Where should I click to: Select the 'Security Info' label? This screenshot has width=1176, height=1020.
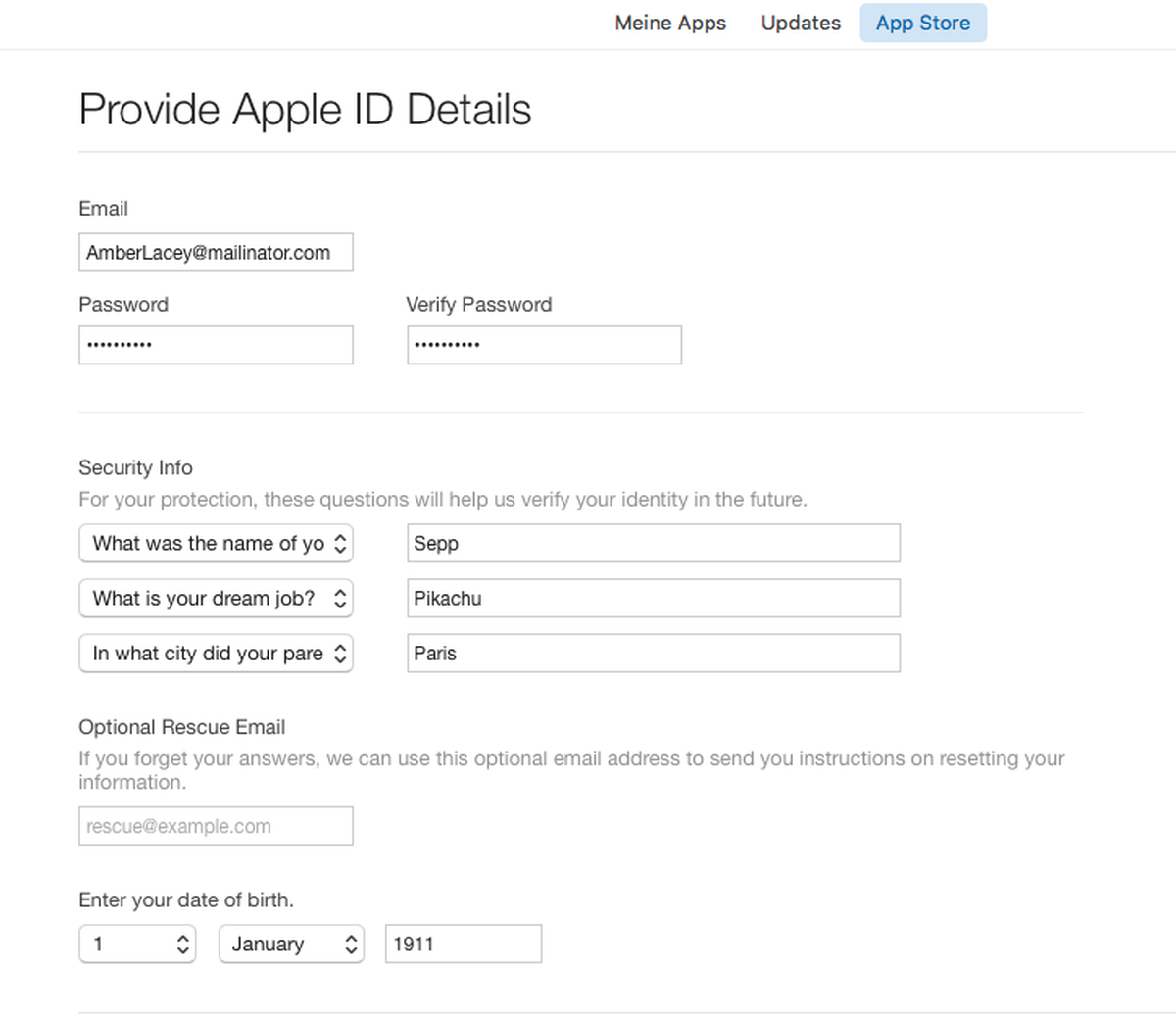[x=135, y=468]
